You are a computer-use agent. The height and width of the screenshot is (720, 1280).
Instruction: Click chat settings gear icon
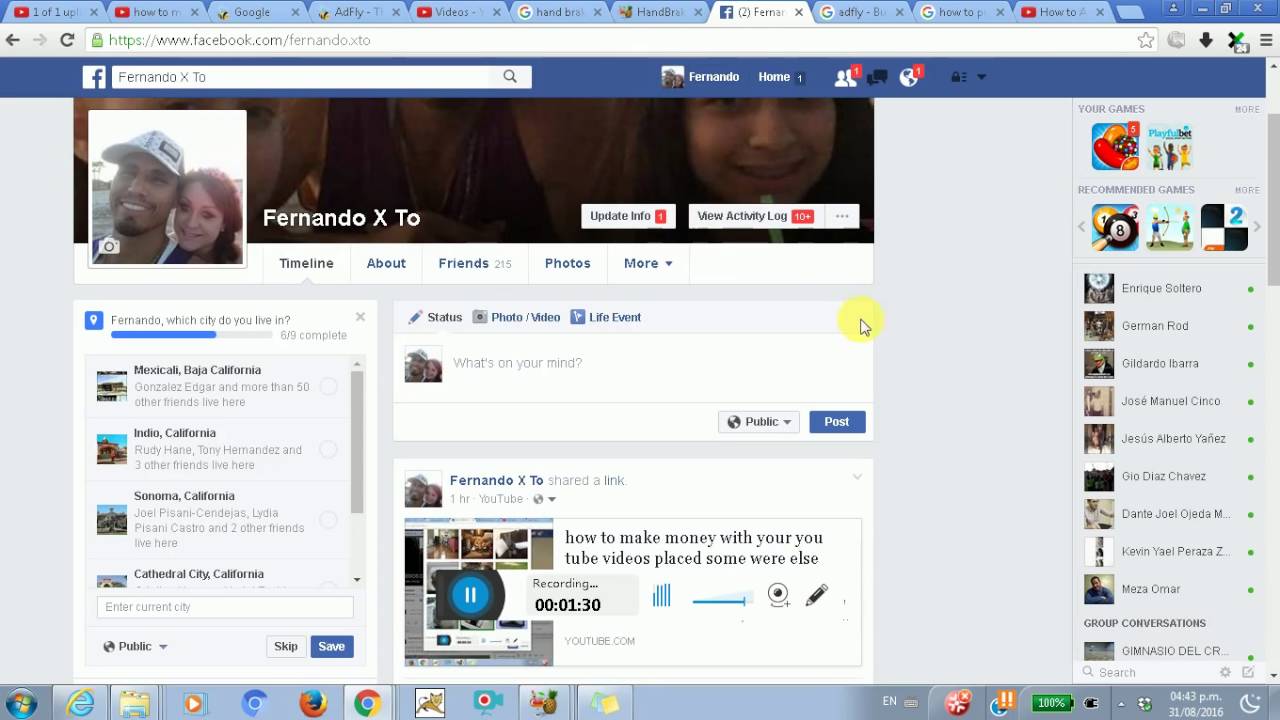point(1225,673)
